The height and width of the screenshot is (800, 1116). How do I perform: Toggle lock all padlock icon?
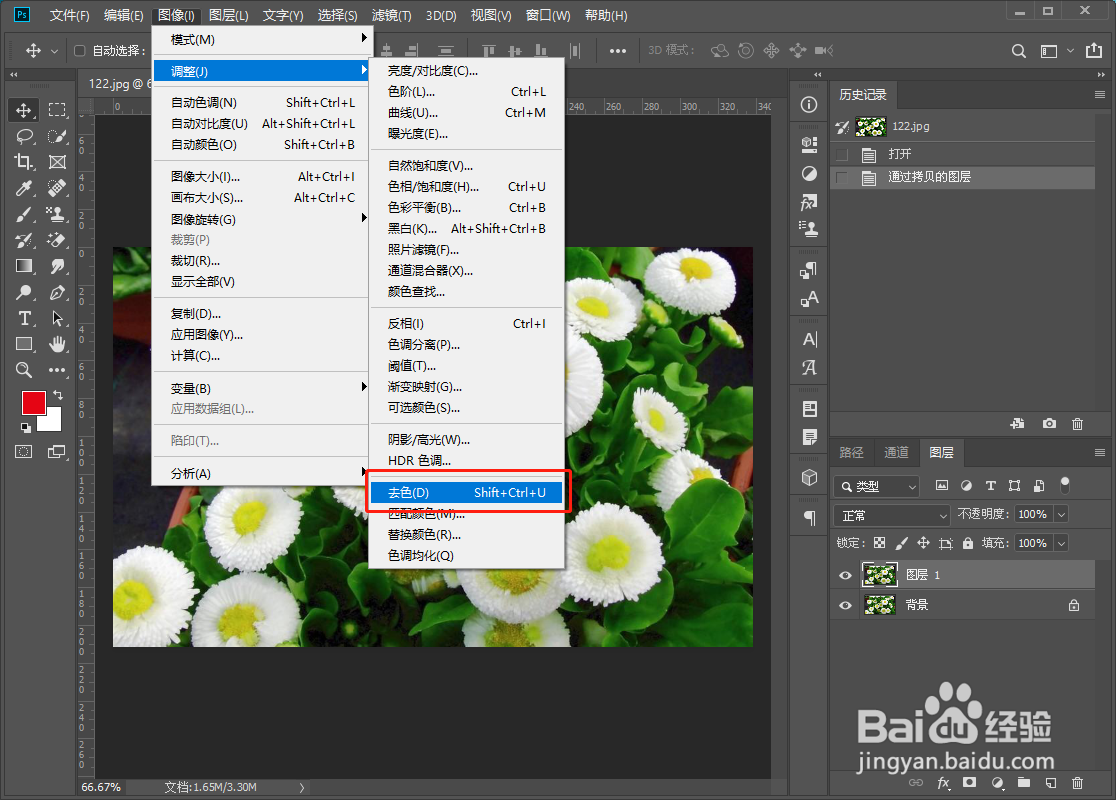968,543
